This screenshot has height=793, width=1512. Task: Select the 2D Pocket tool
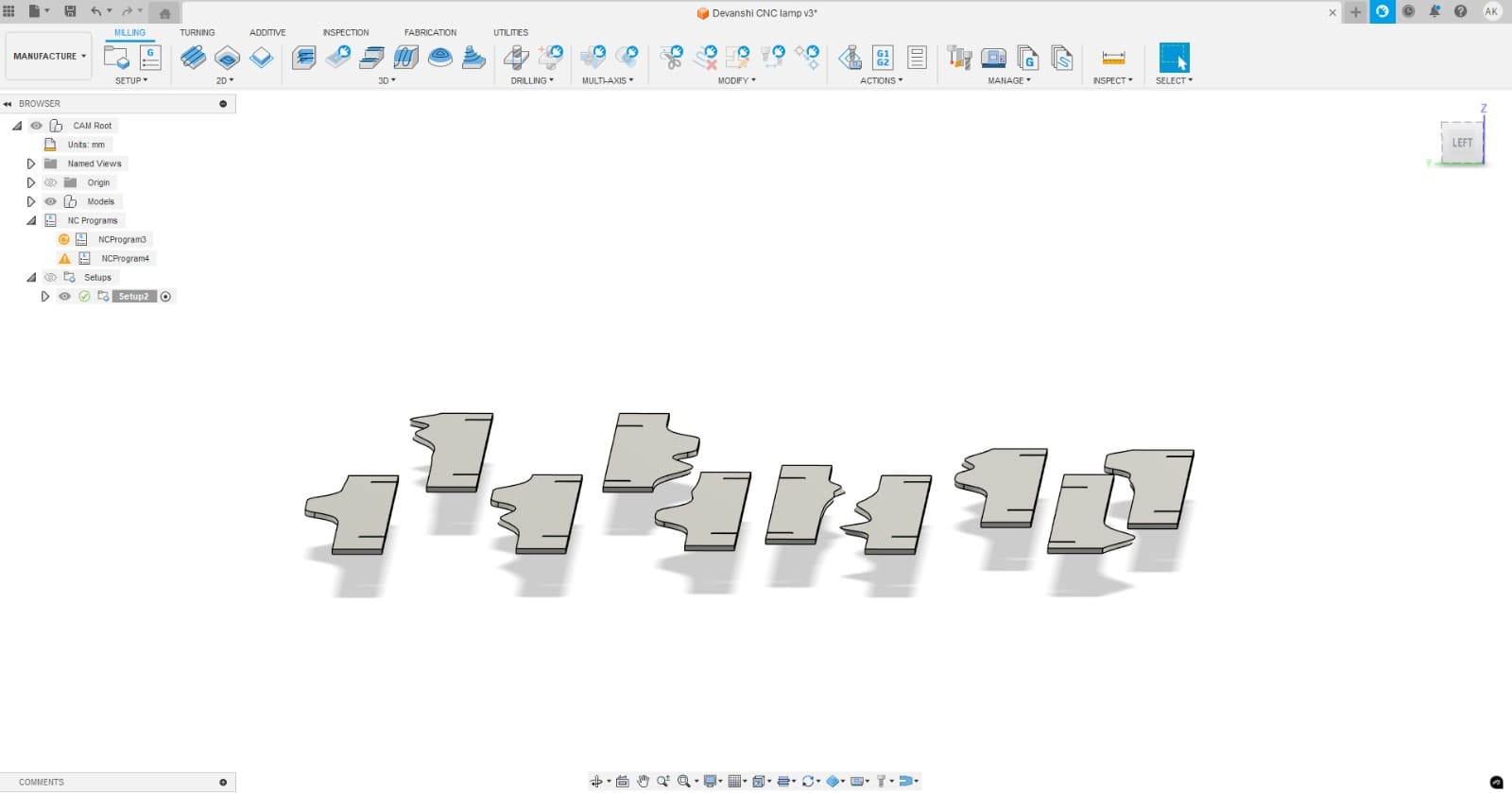227,58
